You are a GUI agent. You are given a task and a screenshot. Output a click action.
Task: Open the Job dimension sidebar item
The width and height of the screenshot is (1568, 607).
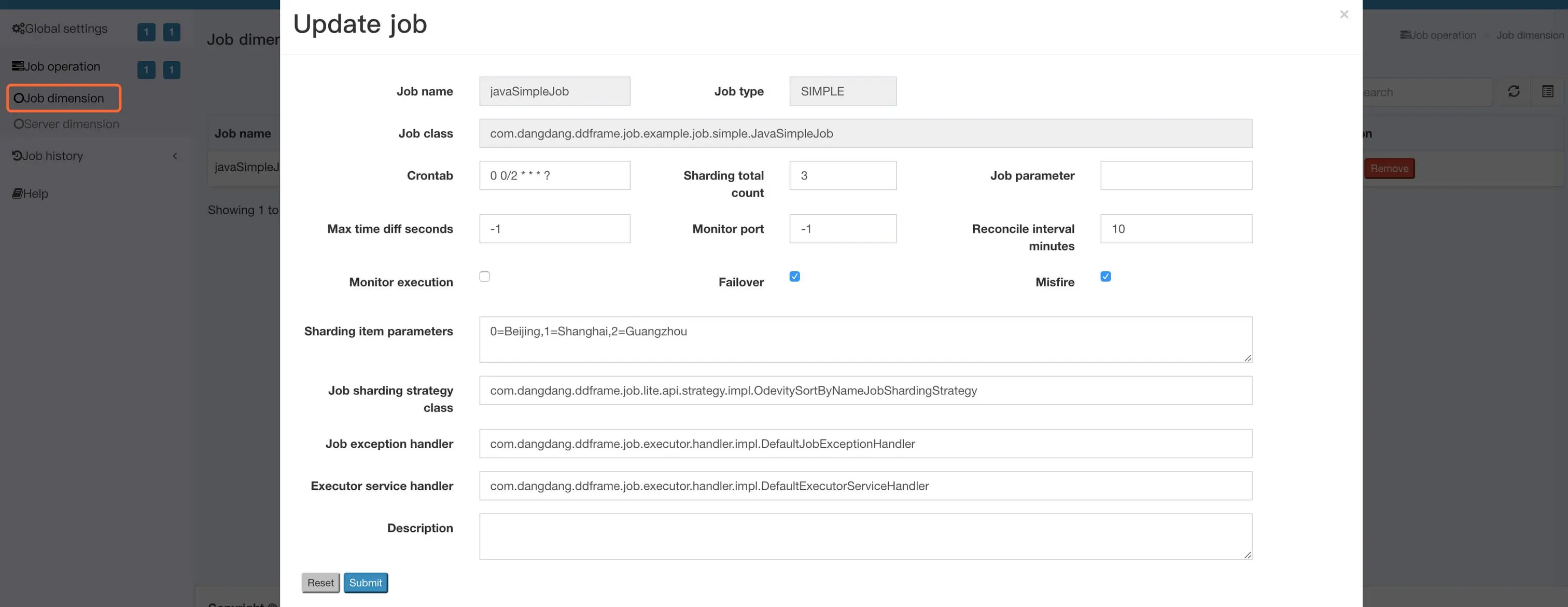[64, 98]
